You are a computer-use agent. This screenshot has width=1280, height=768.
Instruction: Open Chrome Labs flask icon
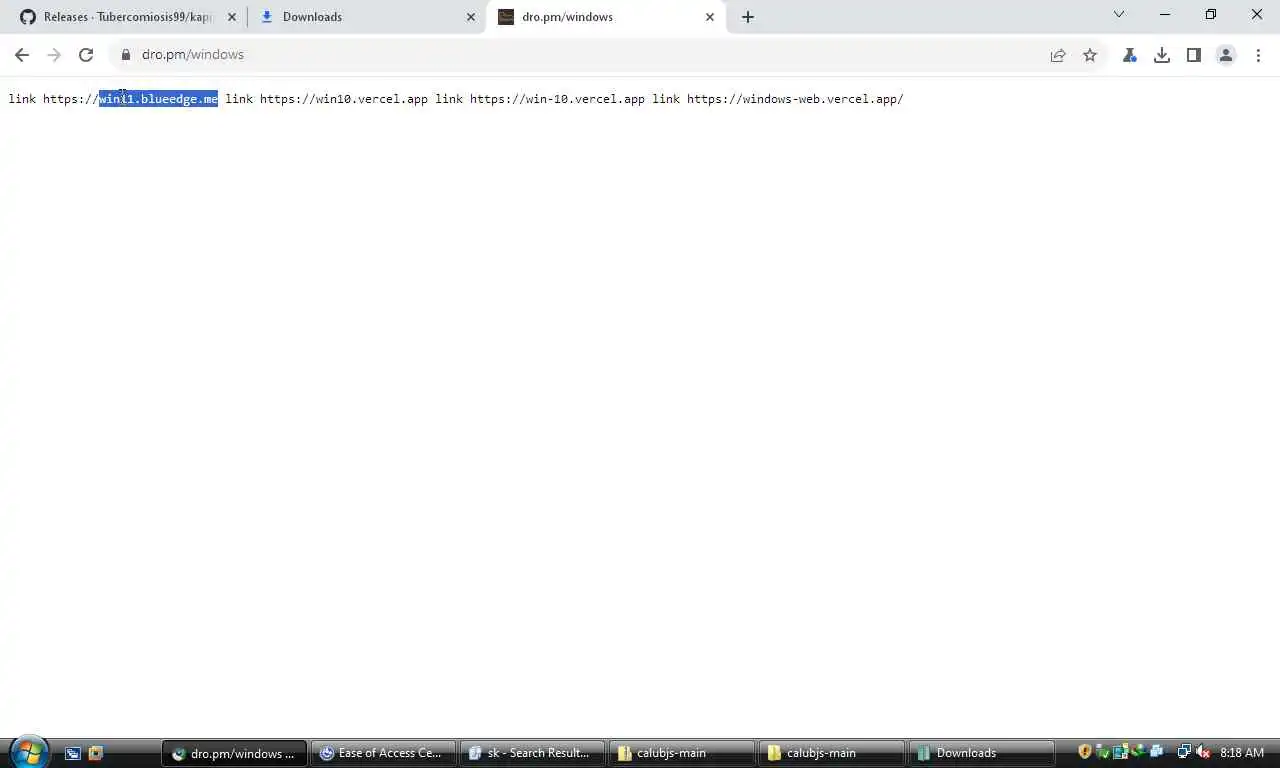tap(1130, 55)
